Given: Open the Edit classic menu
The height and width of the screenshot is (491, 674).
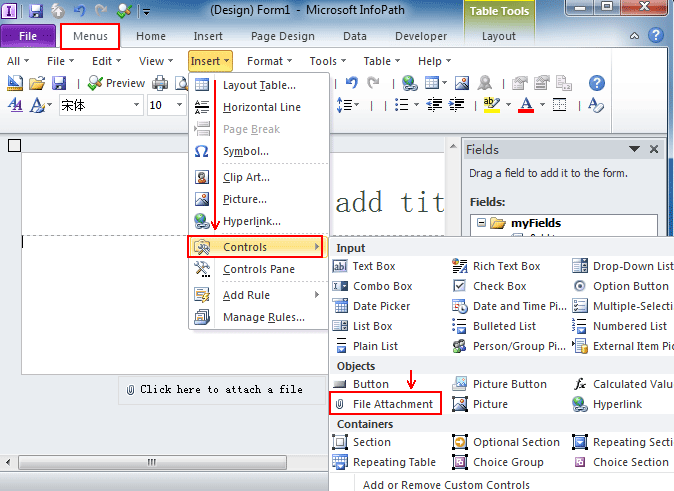Looking at the screenshot, I should (x=106, y=61).
